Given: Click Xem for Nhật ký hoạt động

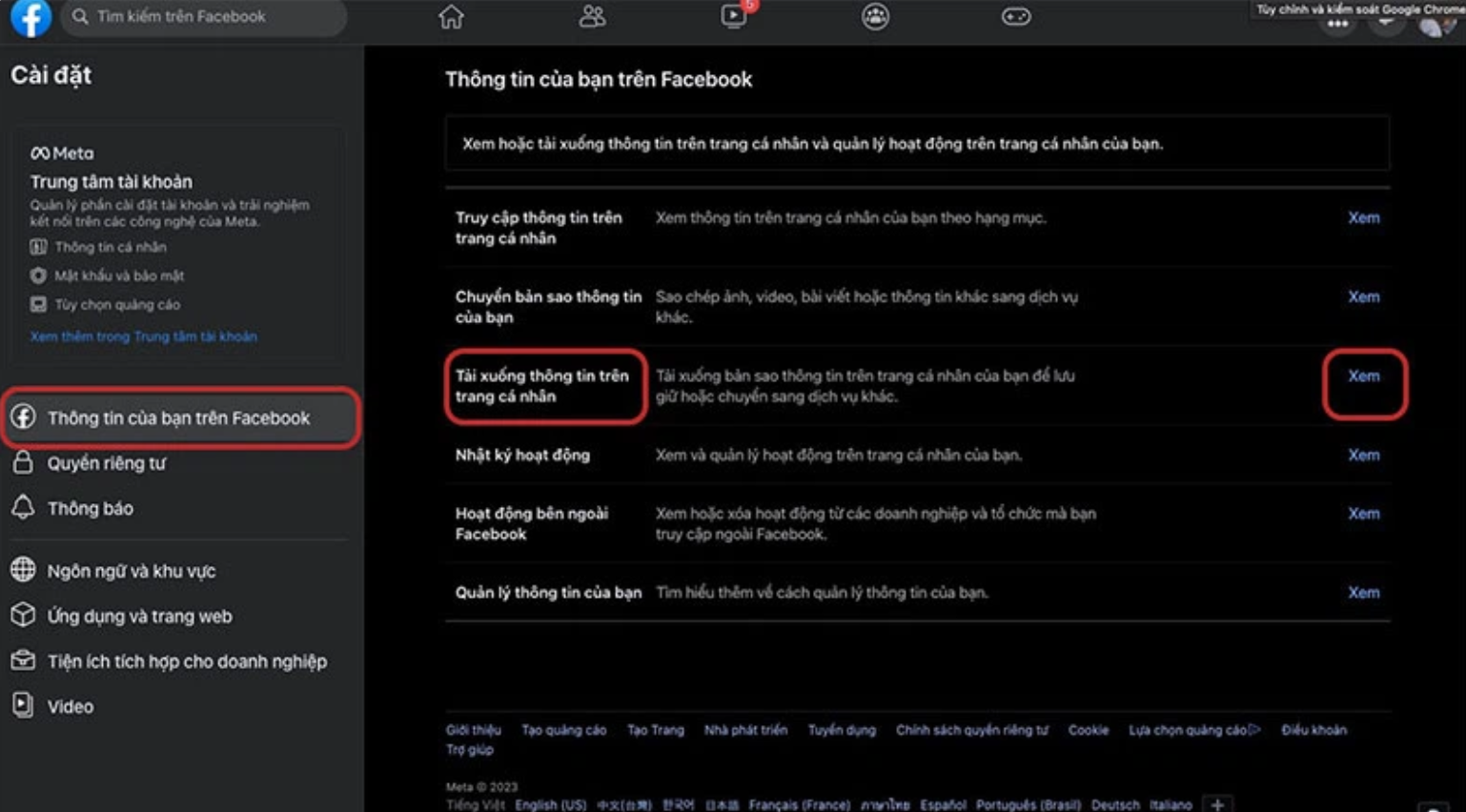Looking at the screenshot, I should (x=1363, y=455).
